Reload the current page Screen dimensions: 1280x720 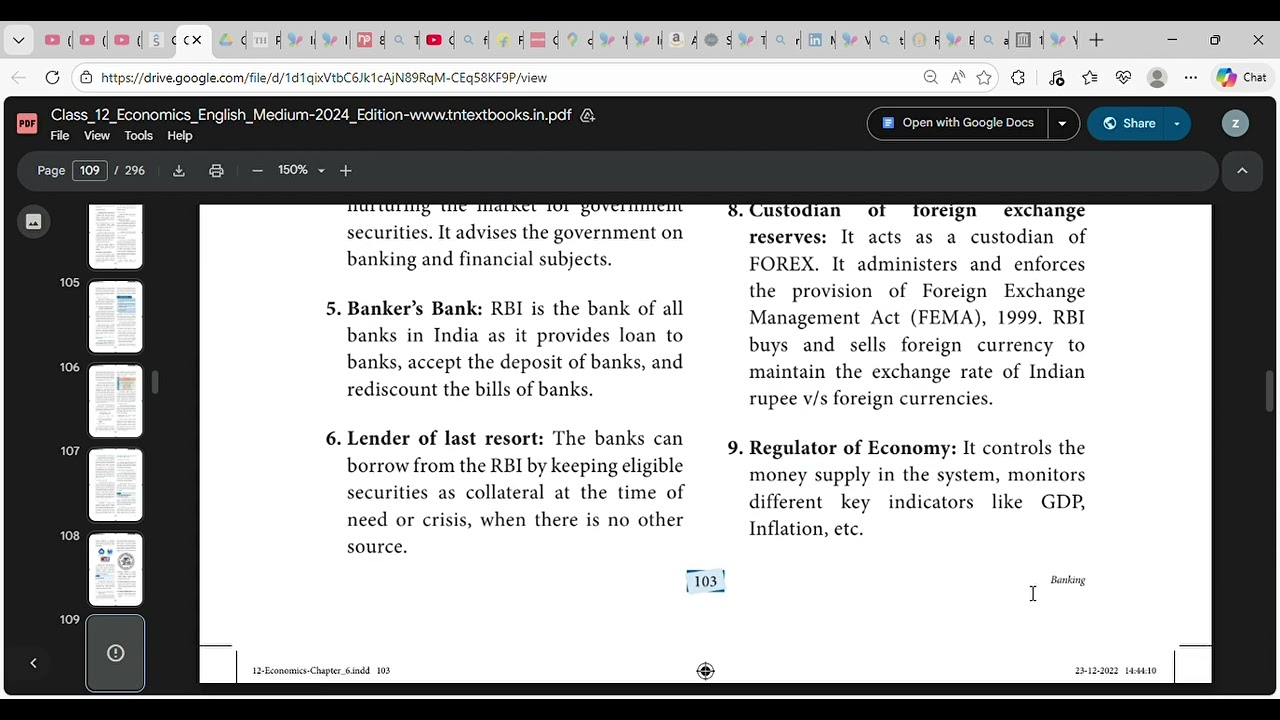coord(53,77)
